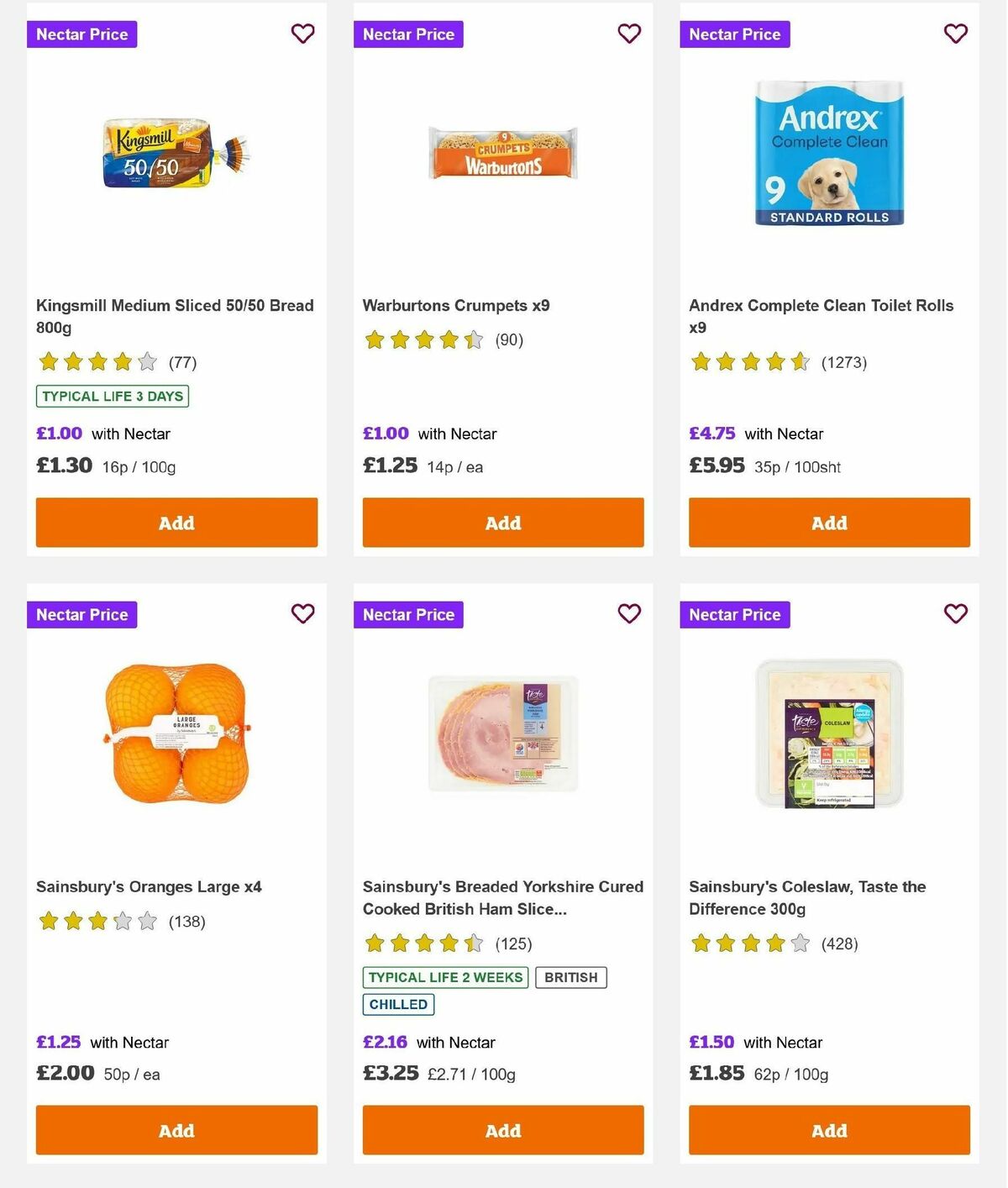Image resolution: width=1008 pixels, height=1188 pixels.
Task: Expand TYPICAL LIFE 3 DAYS info on bread
Action: click(x=112, y=396)
